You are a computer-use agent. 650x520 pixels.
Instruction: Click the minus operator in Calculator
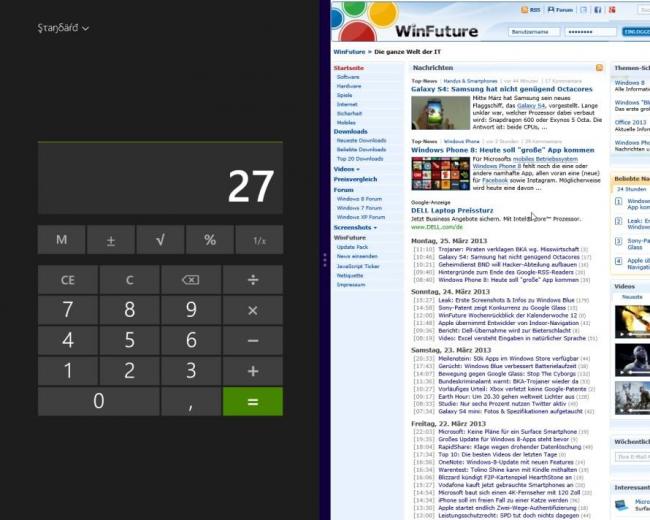click(x=253, y=340)
